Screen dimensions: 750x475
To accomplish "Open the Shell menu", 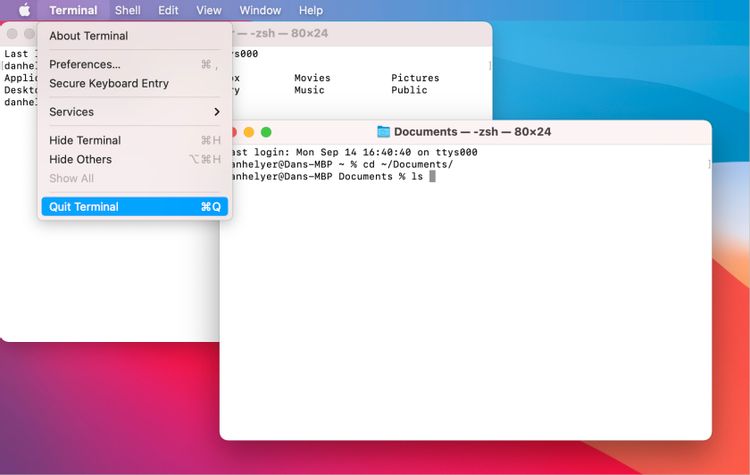I will [127, 10].
